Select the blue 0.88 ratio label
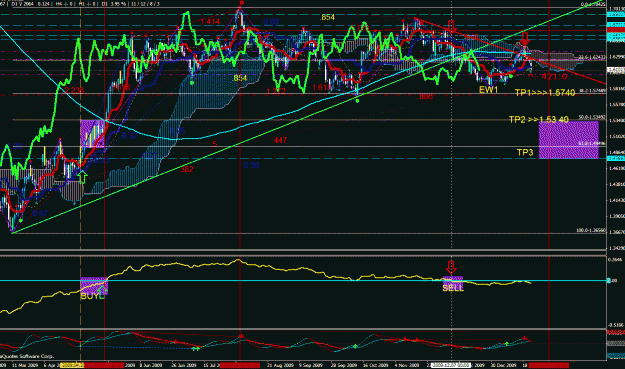The width and height of the screenshot is (625, 369). [x=271, y=21]
